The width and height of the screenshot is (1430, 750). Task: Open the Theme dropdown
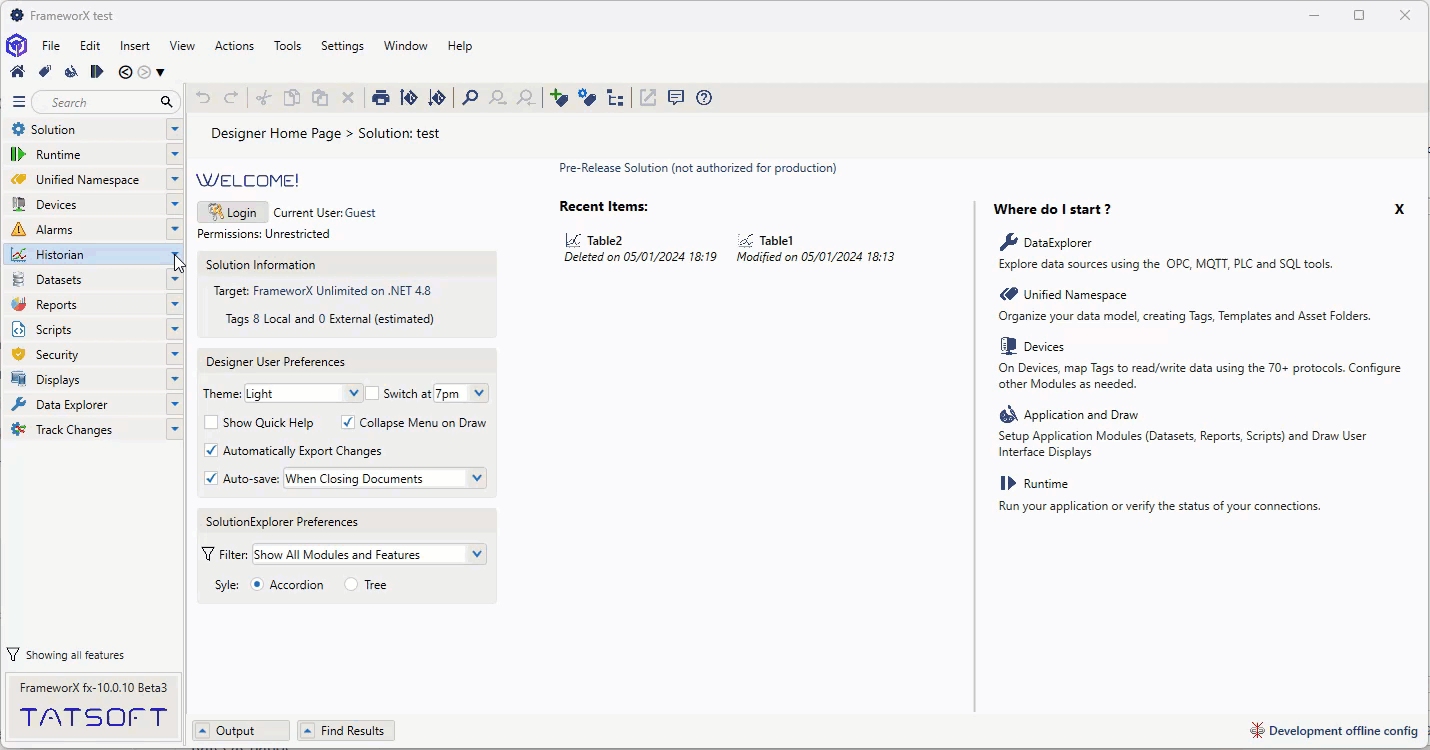pyautogui.click(x=352, y=394)
